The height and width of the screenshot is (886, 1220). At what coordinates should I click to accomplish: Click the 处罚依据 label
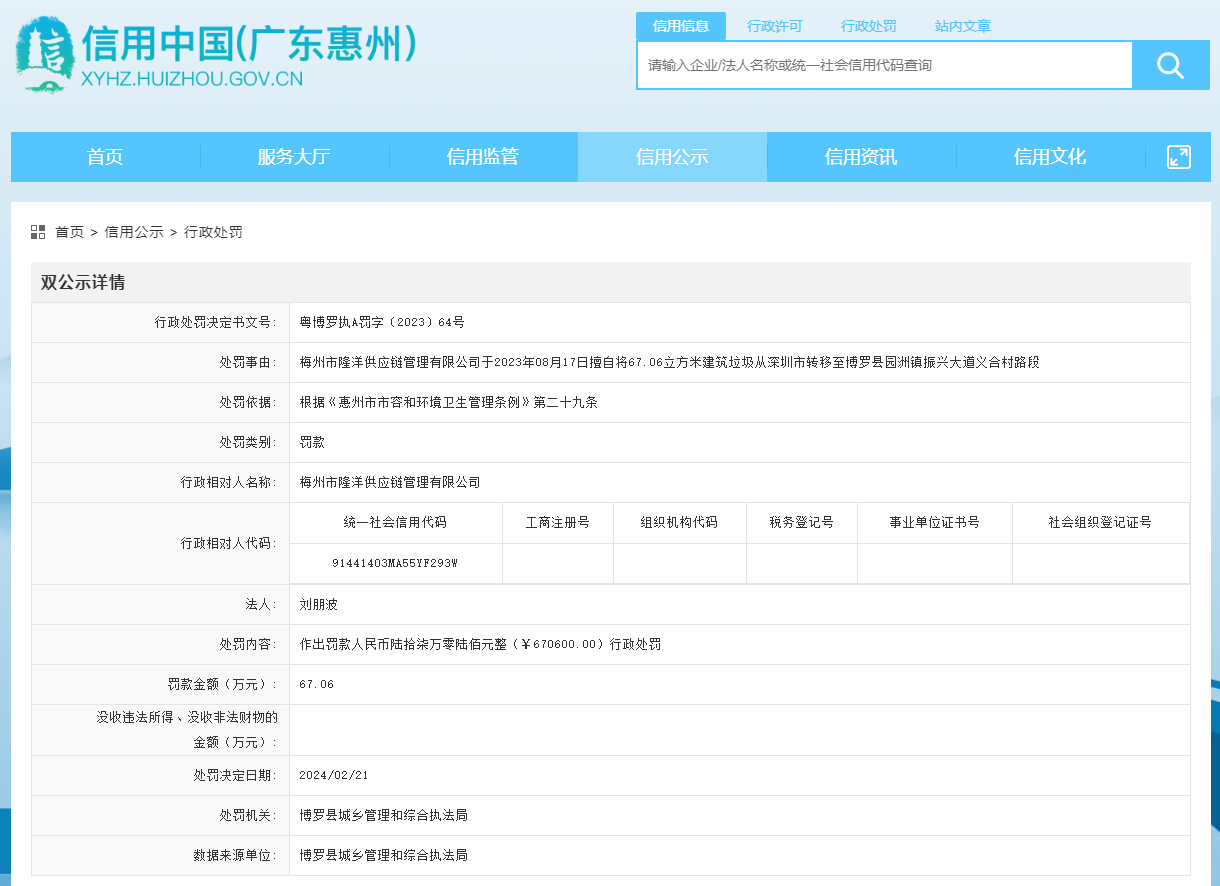248,402
